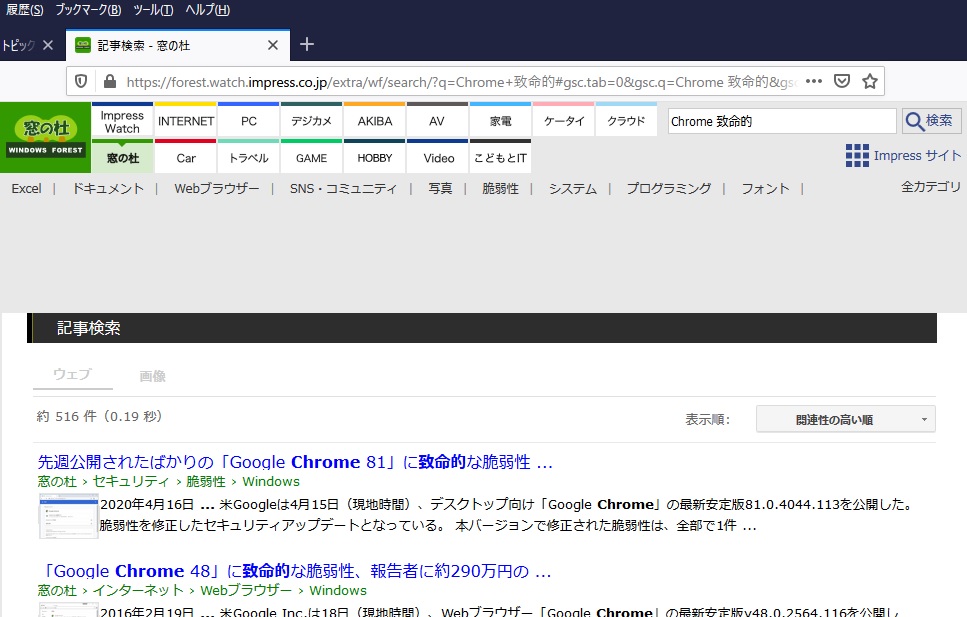Go to the AKIBA site tab
This screenshot has width=967, height=617.
[x=375, y=121]
